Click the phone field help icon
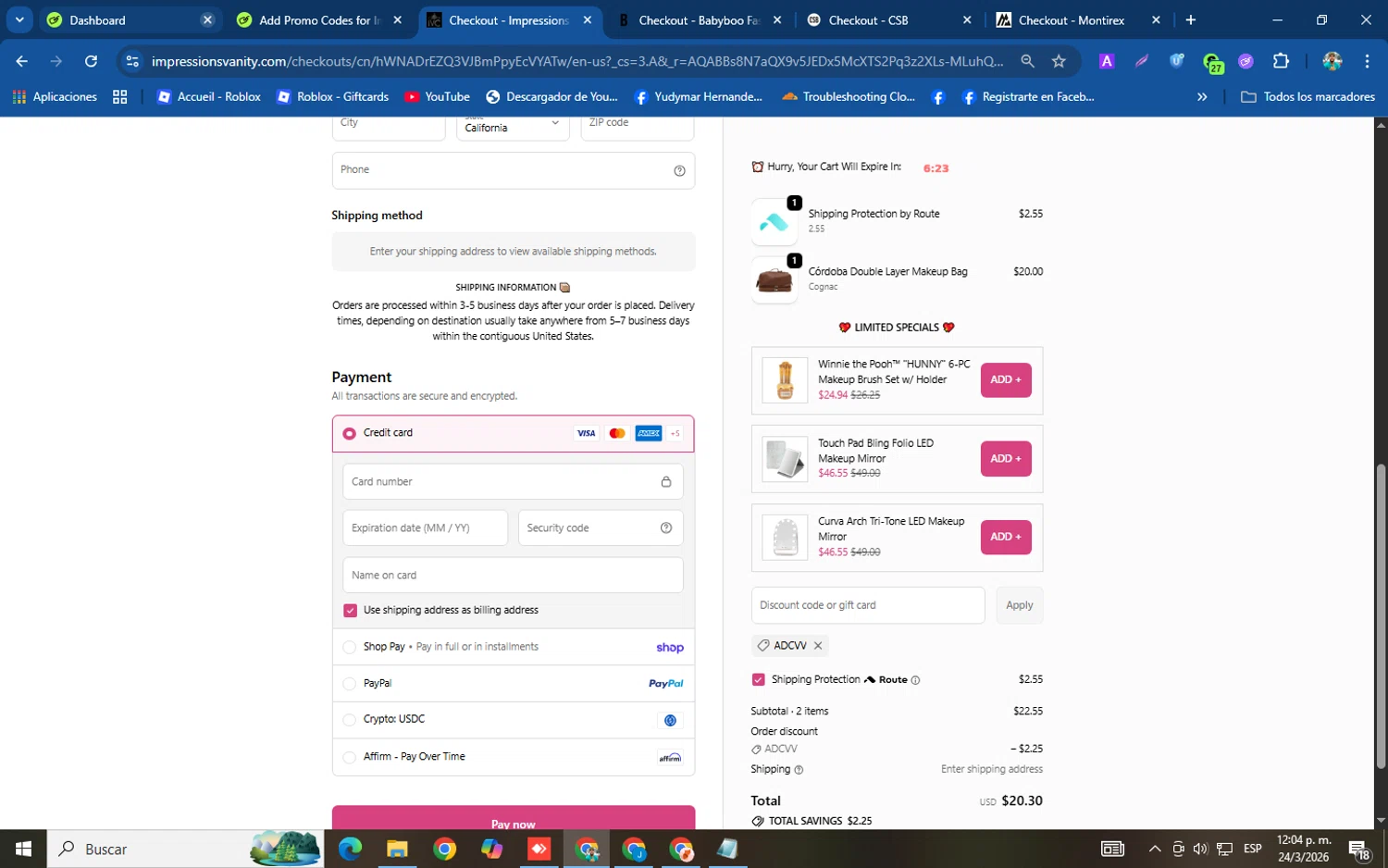 coord(679,170)
